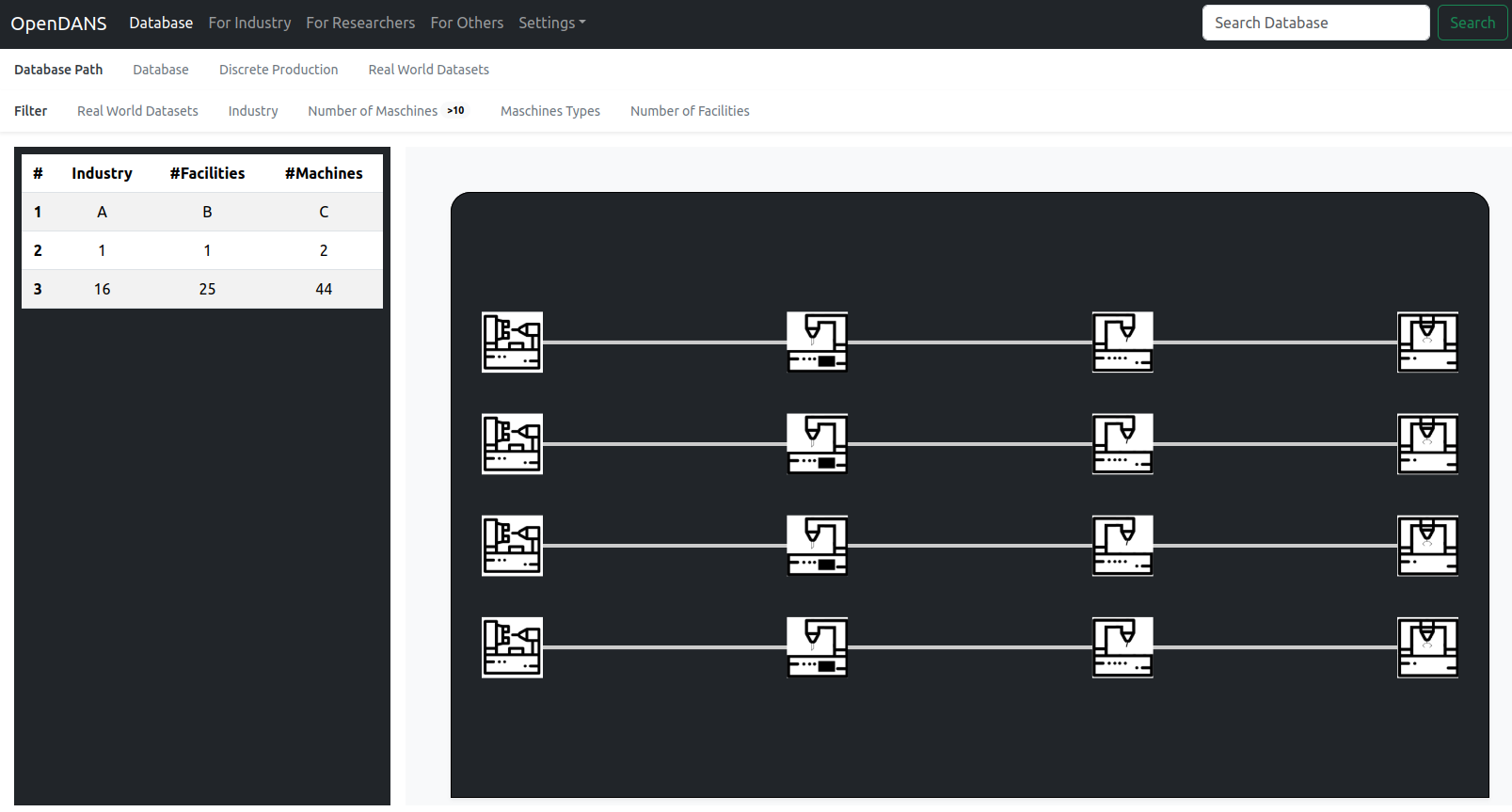Select the second machine icon in the top row
This screenshot has width=1512, height=812.
pyautogui.click(x=817, y=342)
